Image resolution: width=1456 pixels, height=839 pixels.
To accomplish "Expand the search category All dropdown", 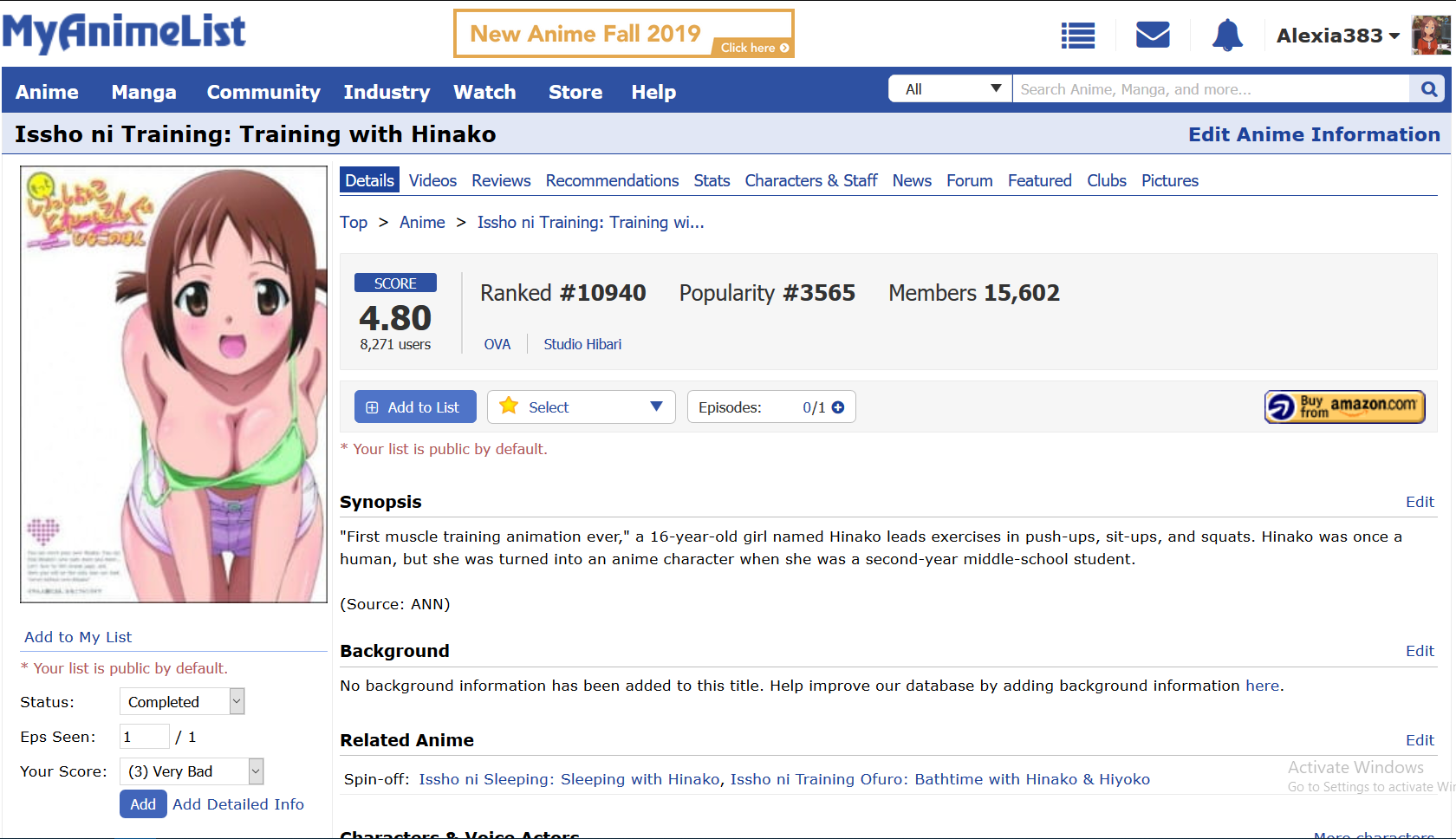I will [x=951, y=89].
